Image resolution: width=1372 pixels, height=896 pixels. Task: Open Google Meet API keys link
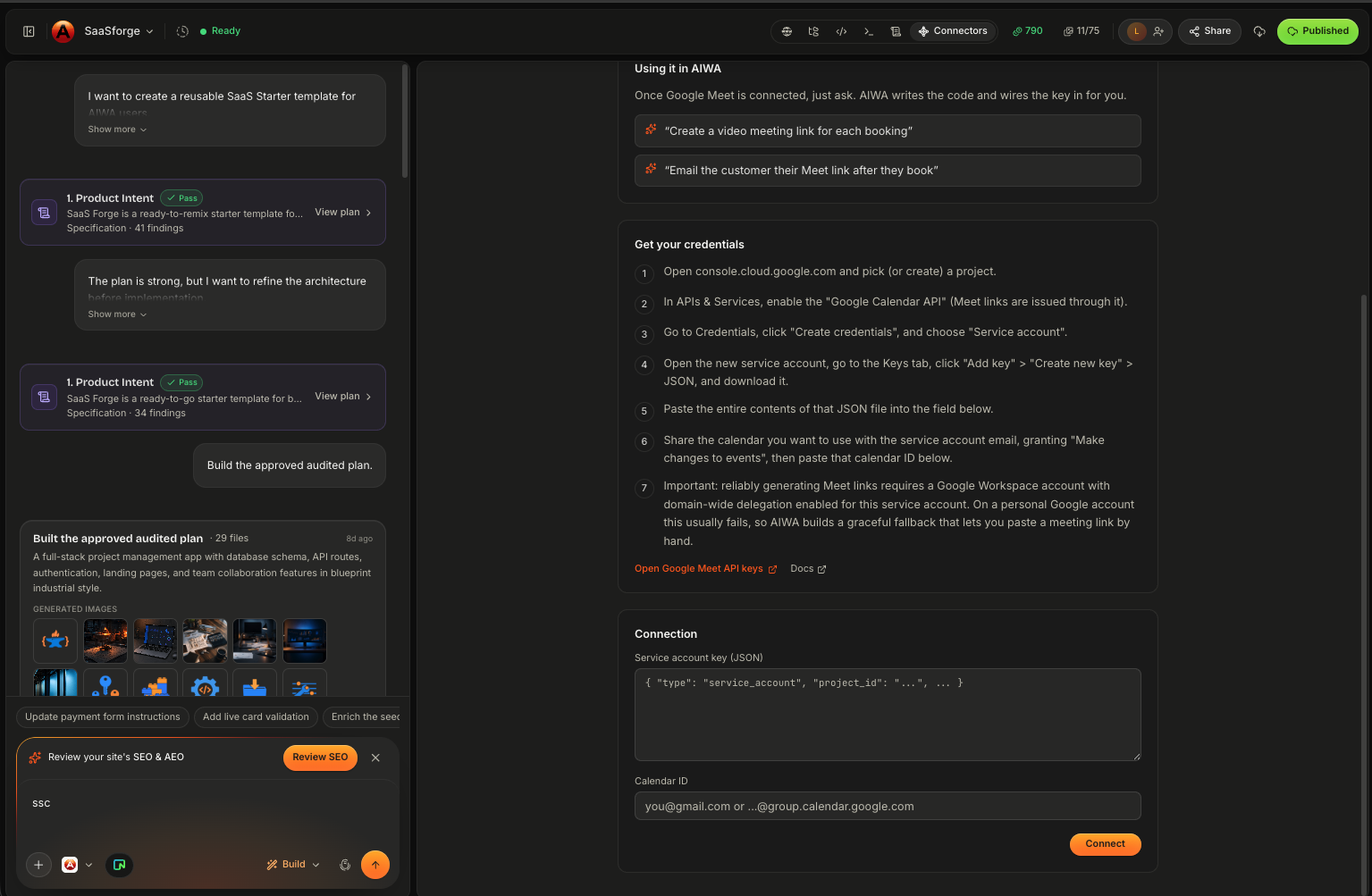[705, 569]
